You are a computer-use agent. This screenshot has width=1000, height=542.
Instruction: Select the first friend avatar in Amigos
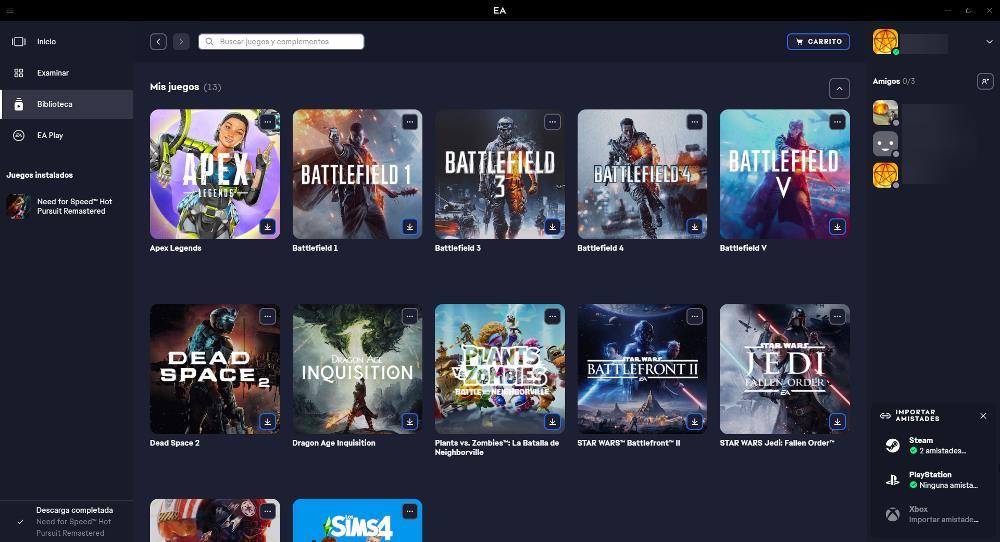pyautogui.click(x=885, y=113)
